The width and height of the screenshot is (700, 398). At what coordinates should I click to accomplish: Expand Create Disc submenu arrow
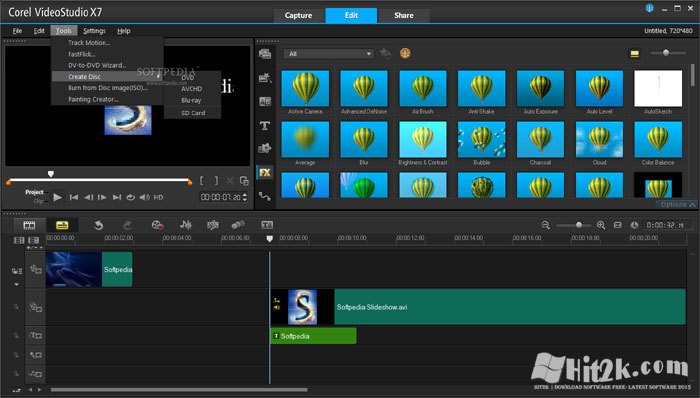[158, 77]
